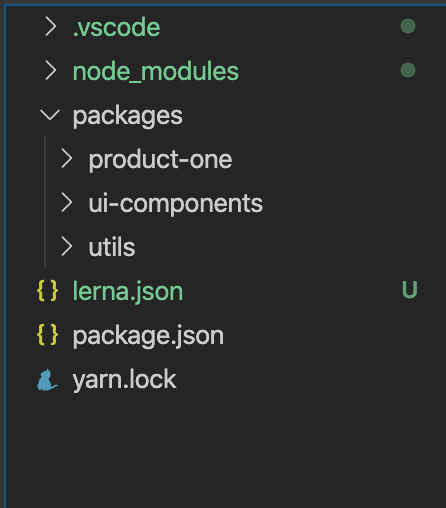Image resolution: width=446 pixels, height=508 pixels.
Task: Click the green status dot on node_modules
Action: pos(408,70)
